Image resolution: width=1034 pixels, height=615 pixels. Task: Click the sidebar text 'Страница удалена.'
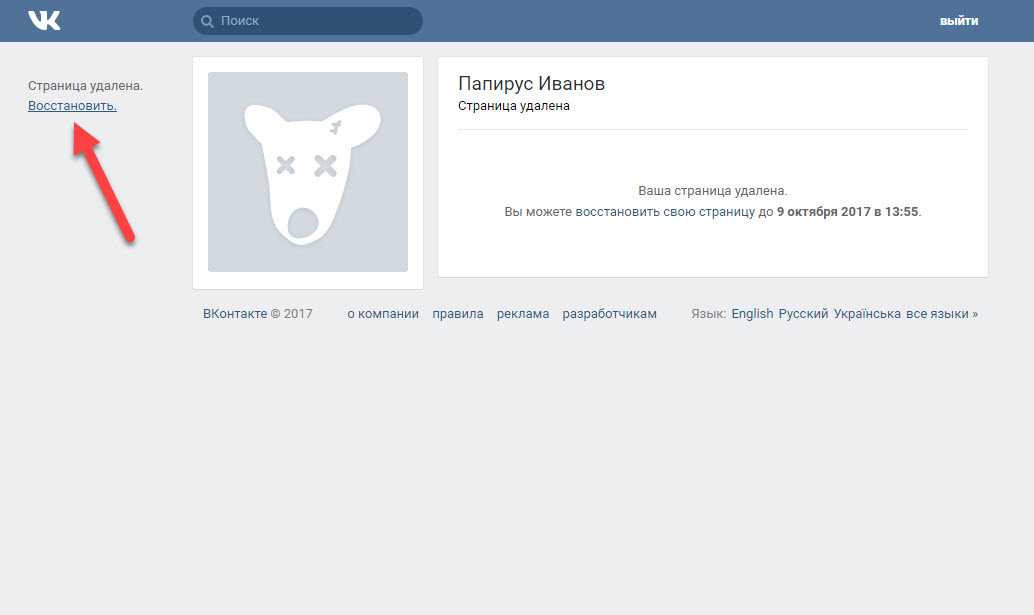[x=85, y=86]
